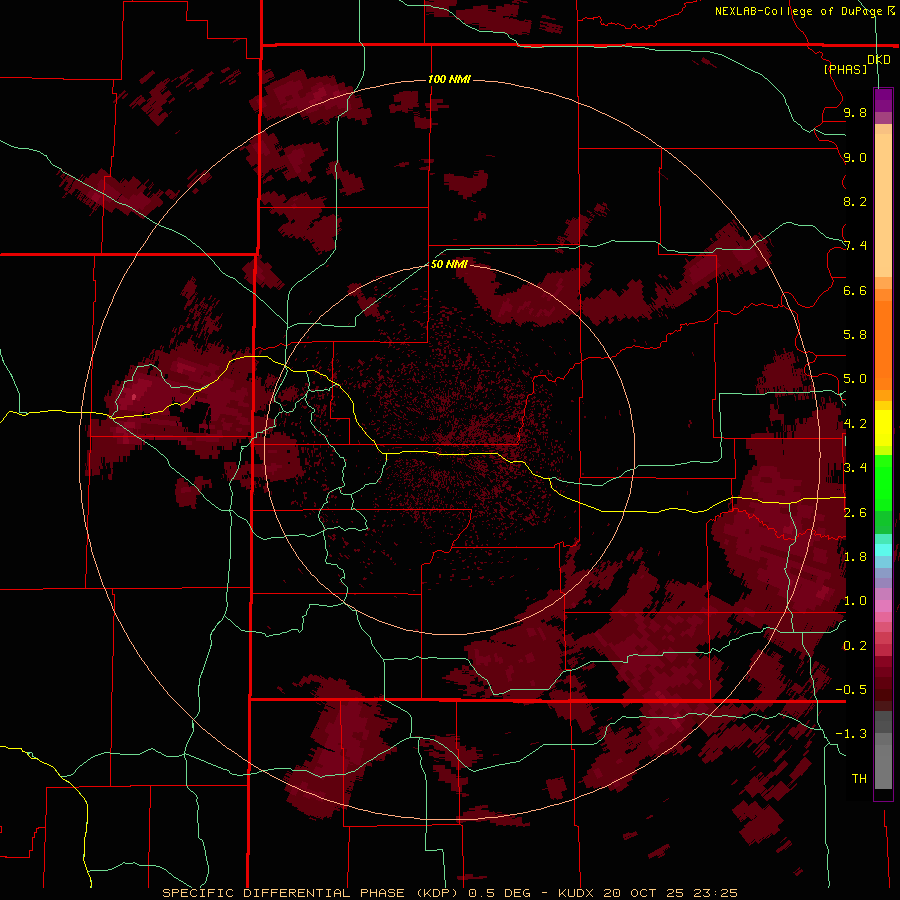
Task: Click the KUDX 20 OCT 25 23:25 timestamp
Action: (x=647, y=893)
